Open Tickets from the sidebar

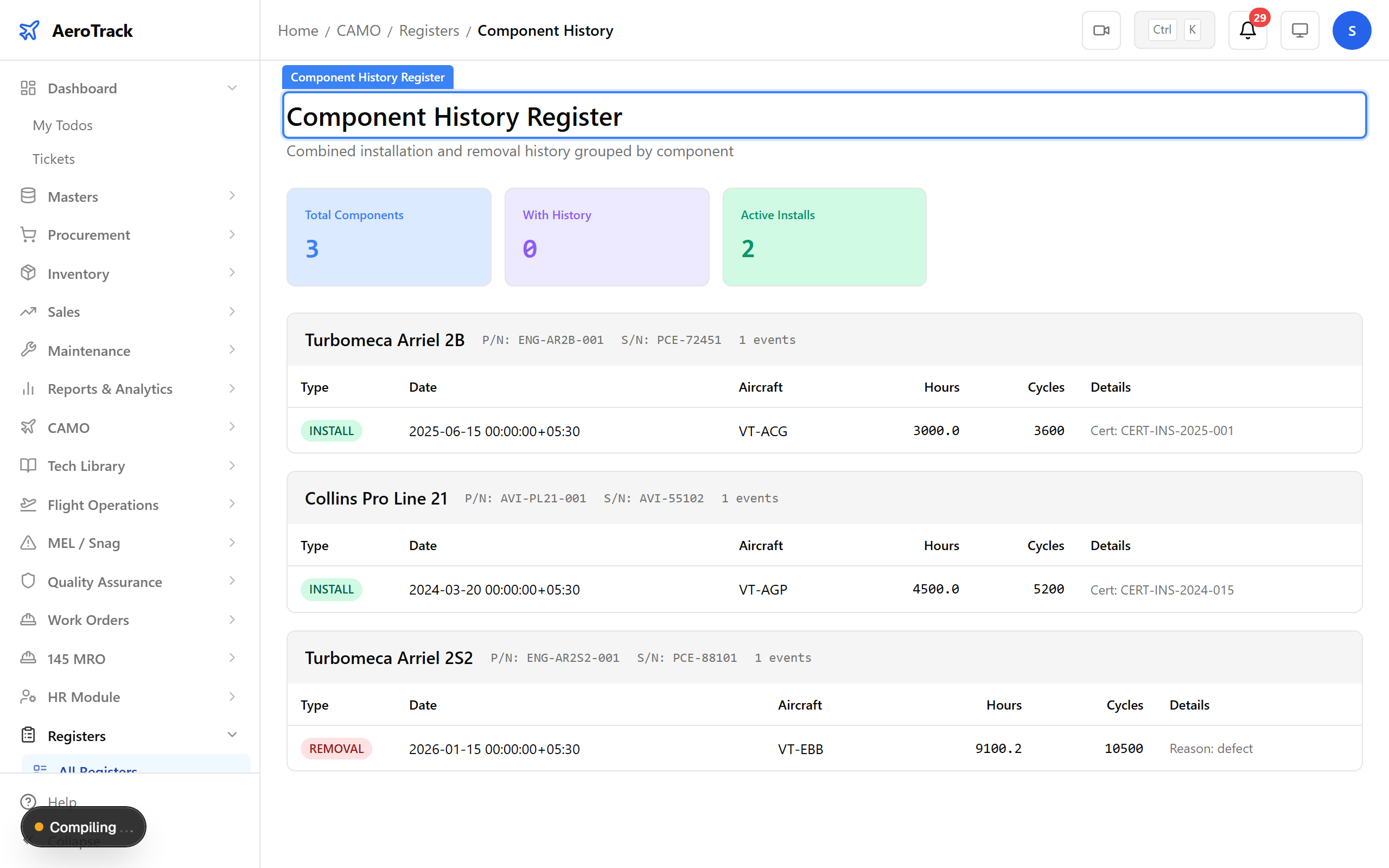point(53,158)
